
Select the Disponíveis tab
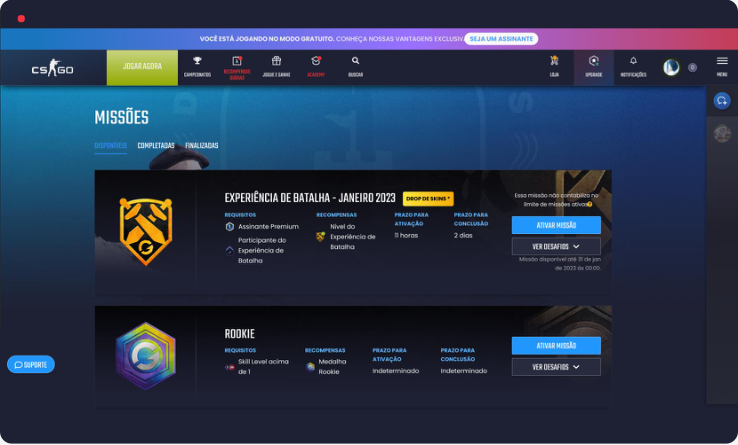[111, 146]
